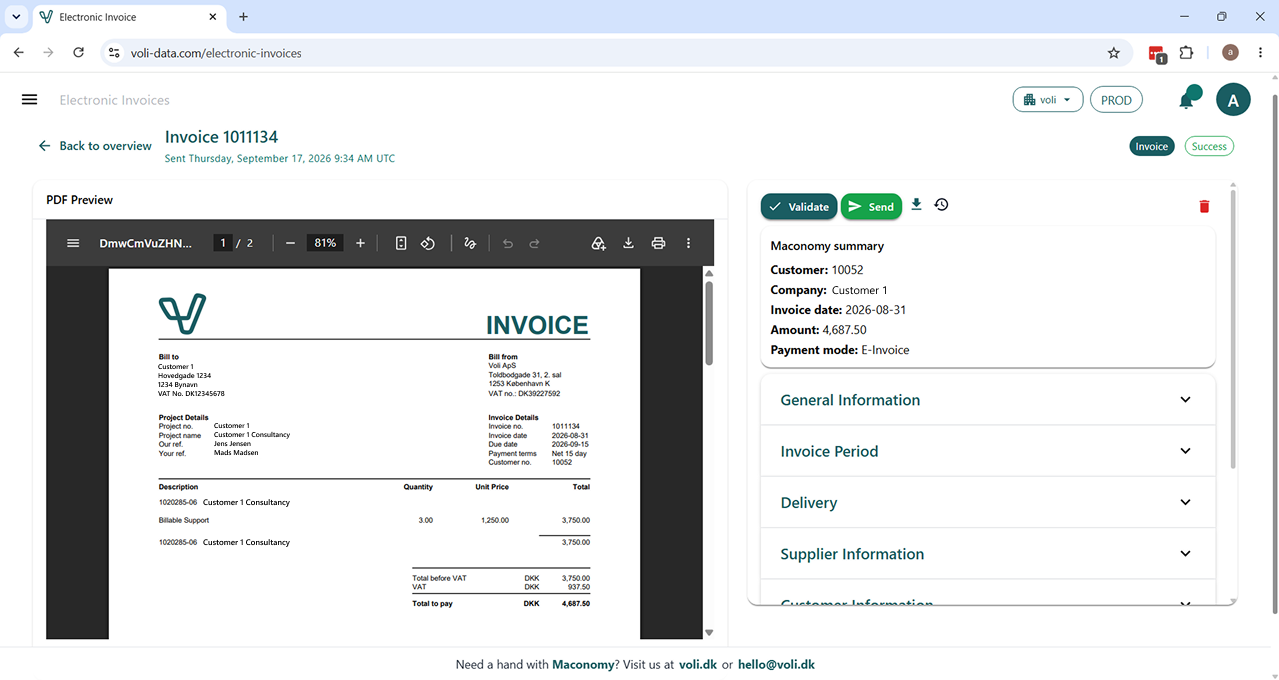Print the PDF document
Screen dimensions: 1279x680
click(658, 243)
